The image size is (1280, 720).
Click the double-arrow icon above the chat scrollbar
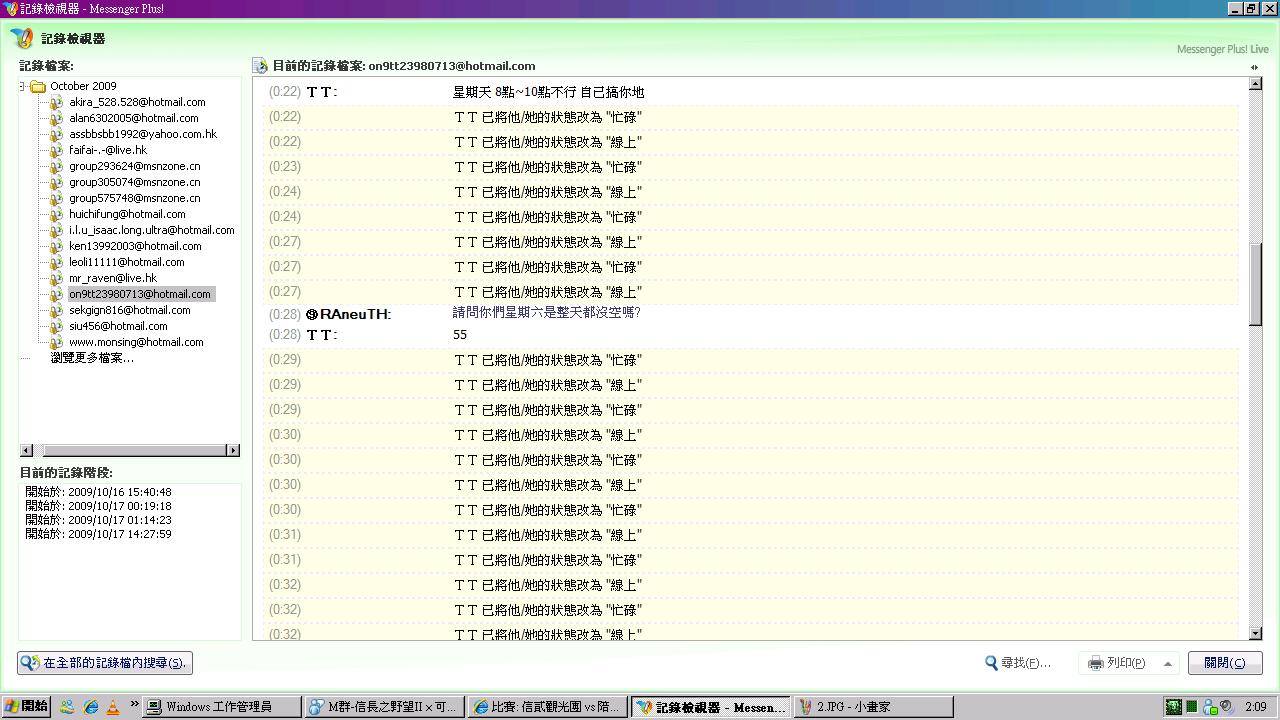click(1254, 67)
